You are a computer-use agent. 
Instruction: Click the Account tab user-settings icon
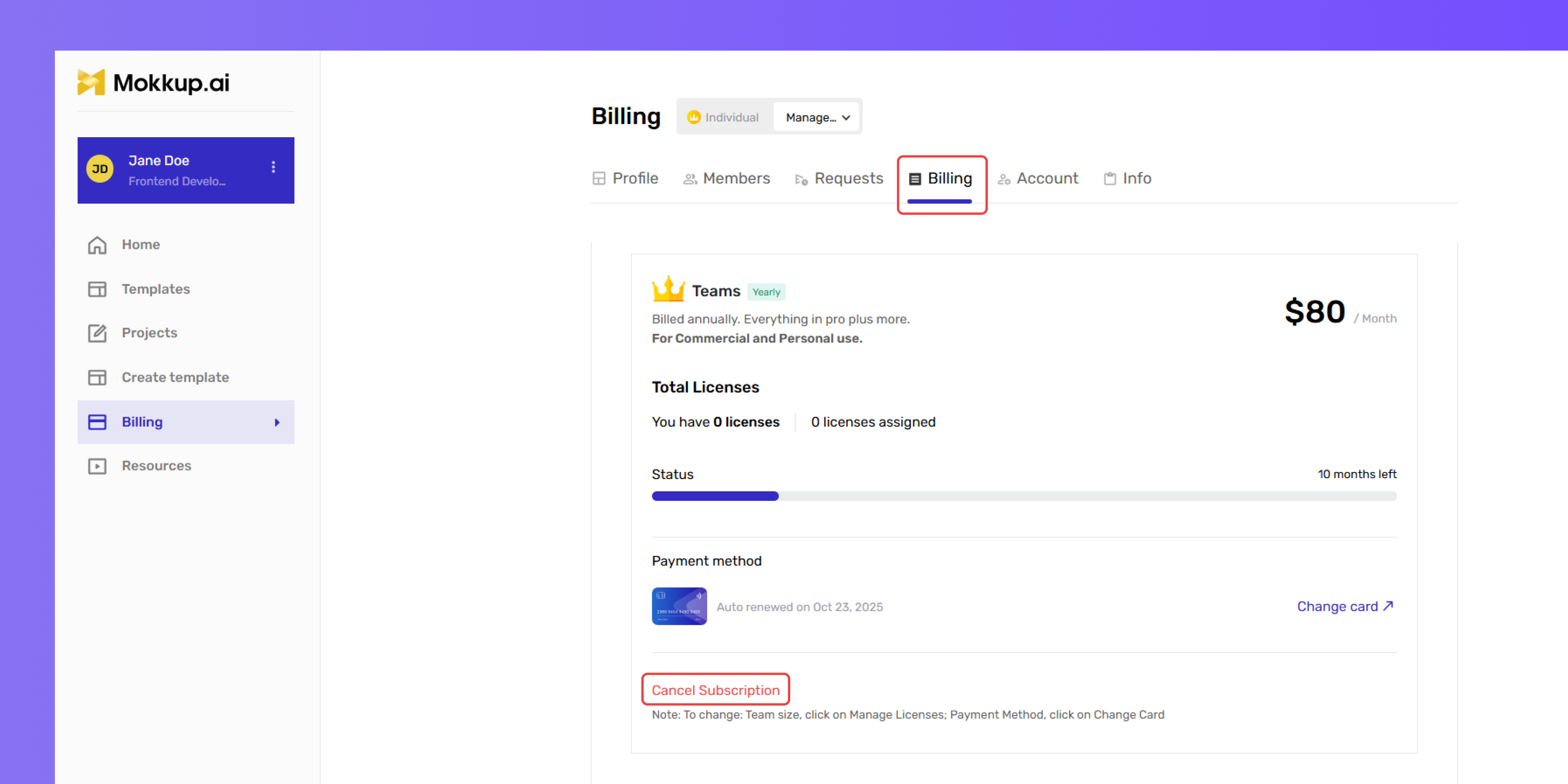point(1004,179)
